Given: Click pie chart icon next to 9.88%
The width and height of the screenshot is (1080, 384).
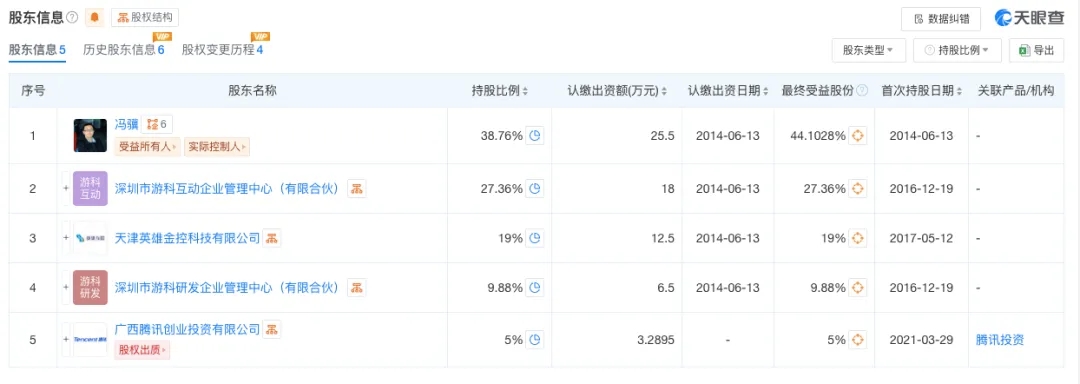Looking at the screenshot, I should click(x=534, y=288).
